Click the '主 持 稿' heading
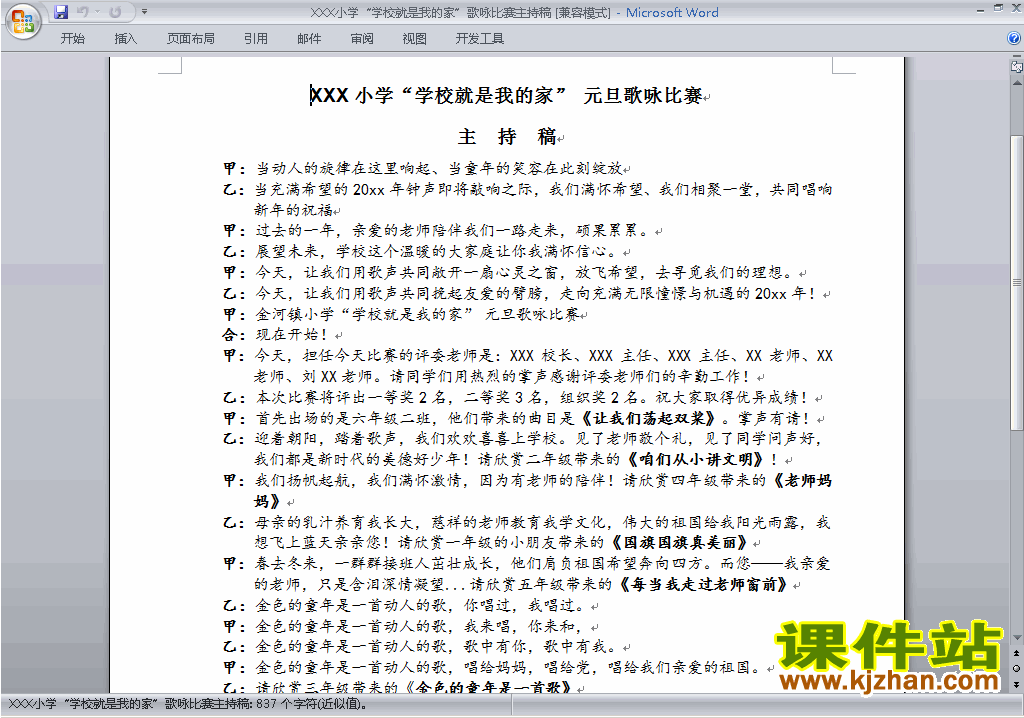The height and width of the screenshot is (718, 1024). click(509, 137)
